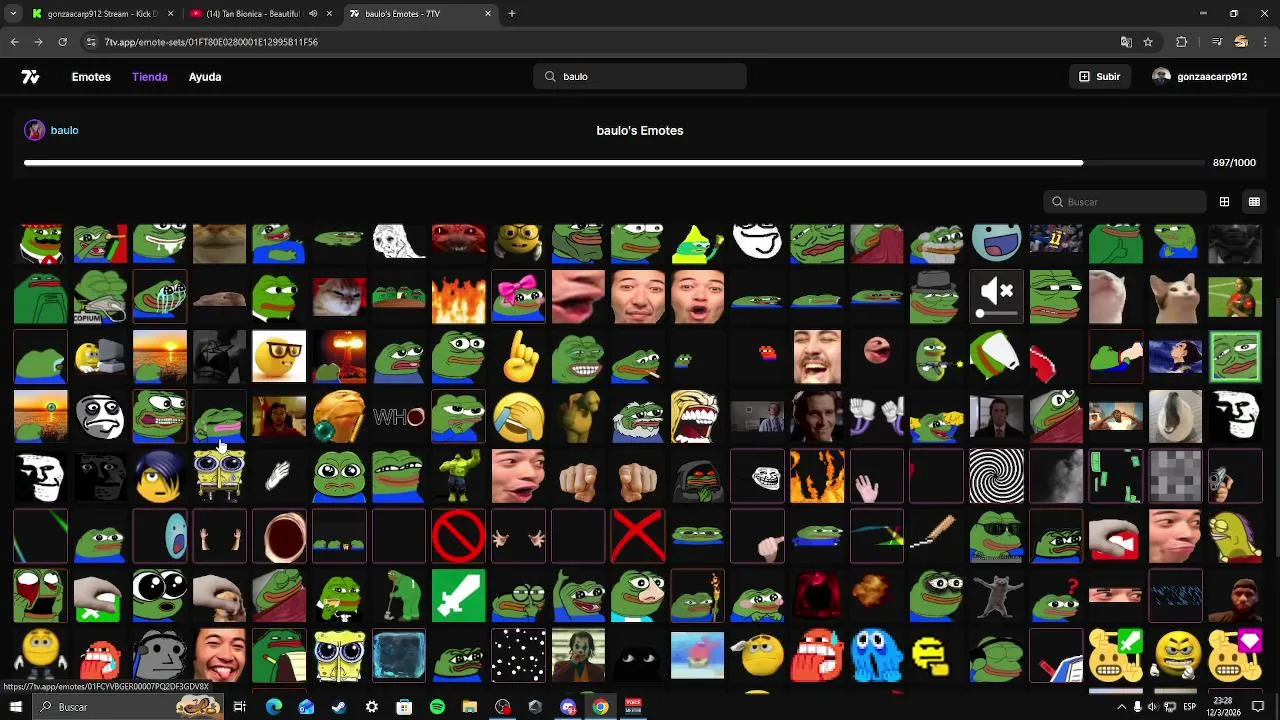1280x720 pixels.
Task: Open the gonzaacarp912 account menu
Action: 1199,77
